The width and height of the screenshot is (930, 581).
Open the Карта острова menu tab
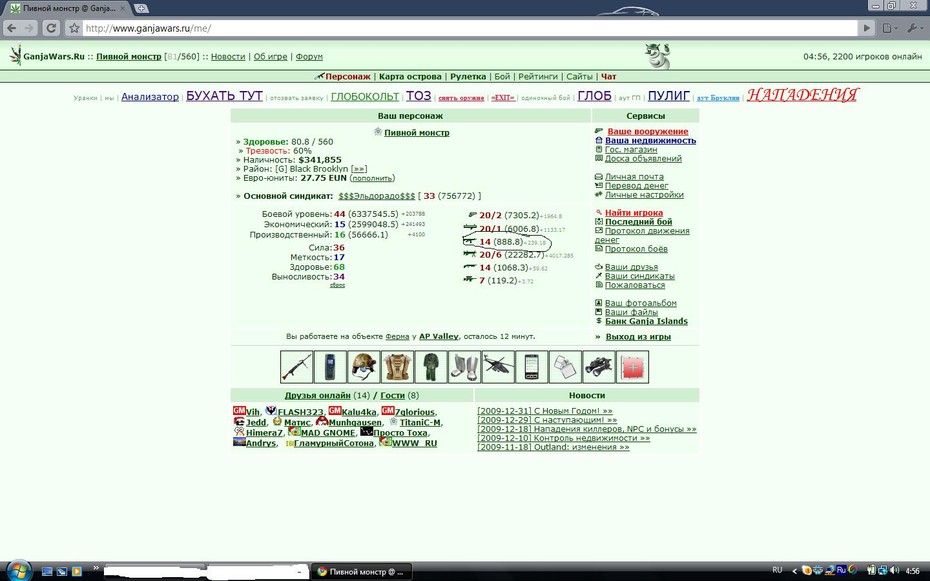click(x=410, y=76)
